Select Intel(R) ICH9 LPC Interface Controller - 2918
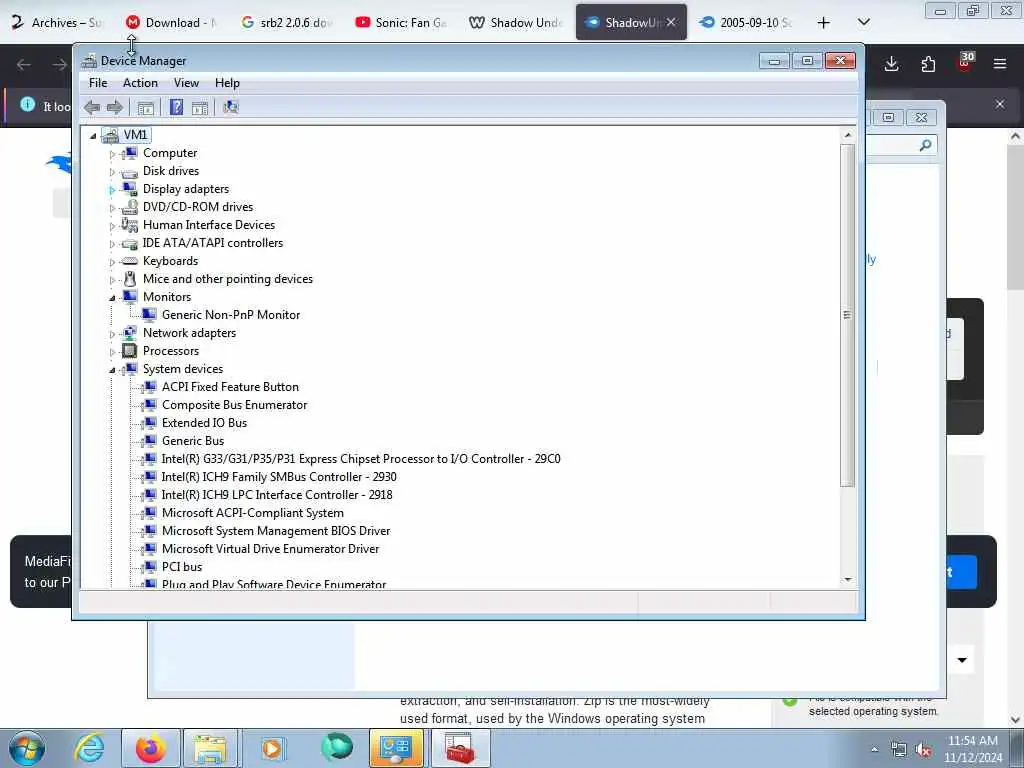Image resolution: width=1024 pixels, height=768 pixels. (277, 495)
